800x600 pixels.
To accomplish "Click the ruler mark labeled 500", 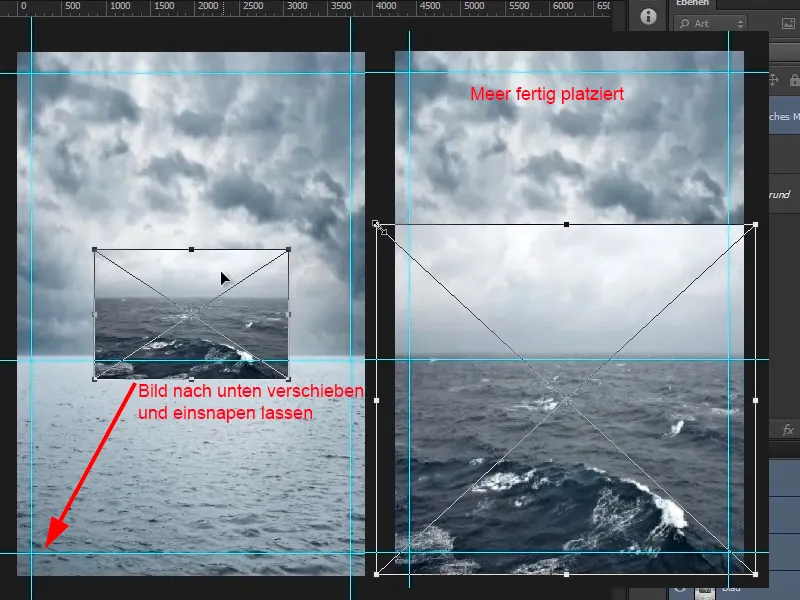I will tap(72, 6).
